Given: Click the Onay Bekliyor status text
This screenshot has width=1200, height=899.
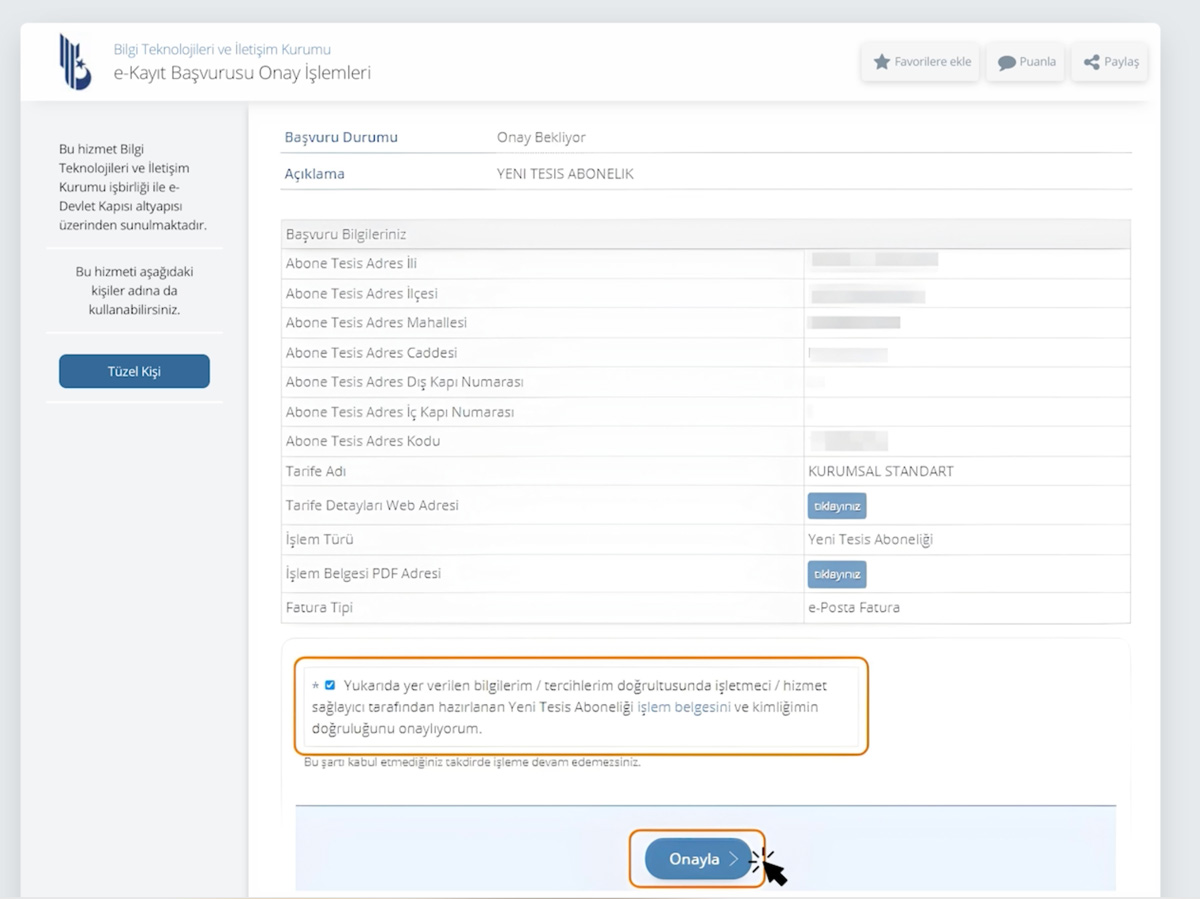Looking at the screenshot, I should (x=541, y=138).
